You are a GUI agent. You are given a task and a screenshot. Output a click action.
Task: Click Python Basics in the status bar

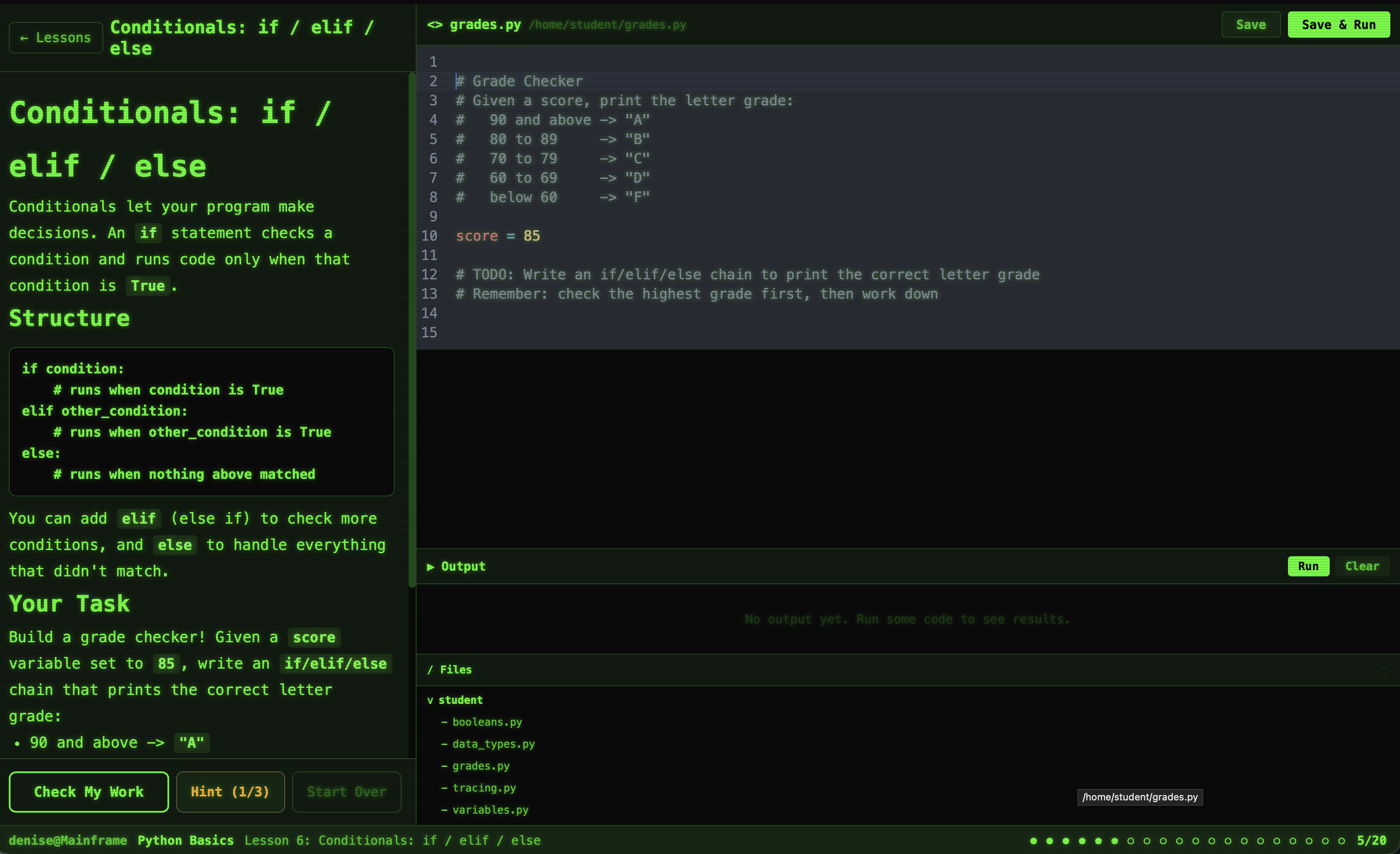185,840
